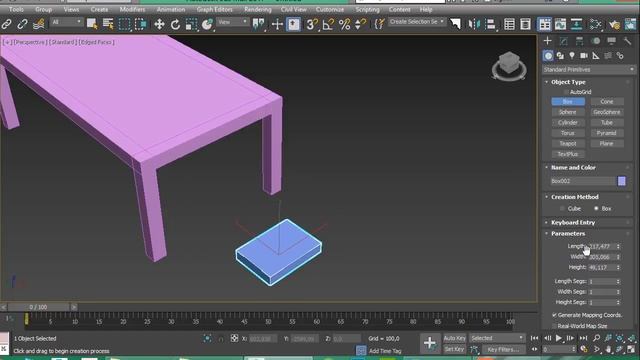Toggle the Ribbon display icon
The width and height of the screenshot is (640, 360).
pos(544,24)
